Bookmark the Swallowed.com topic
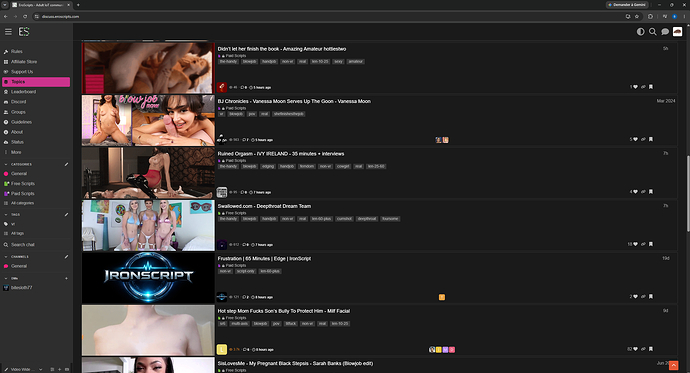The width and height of the screenshot is (690, 373). 651,244
